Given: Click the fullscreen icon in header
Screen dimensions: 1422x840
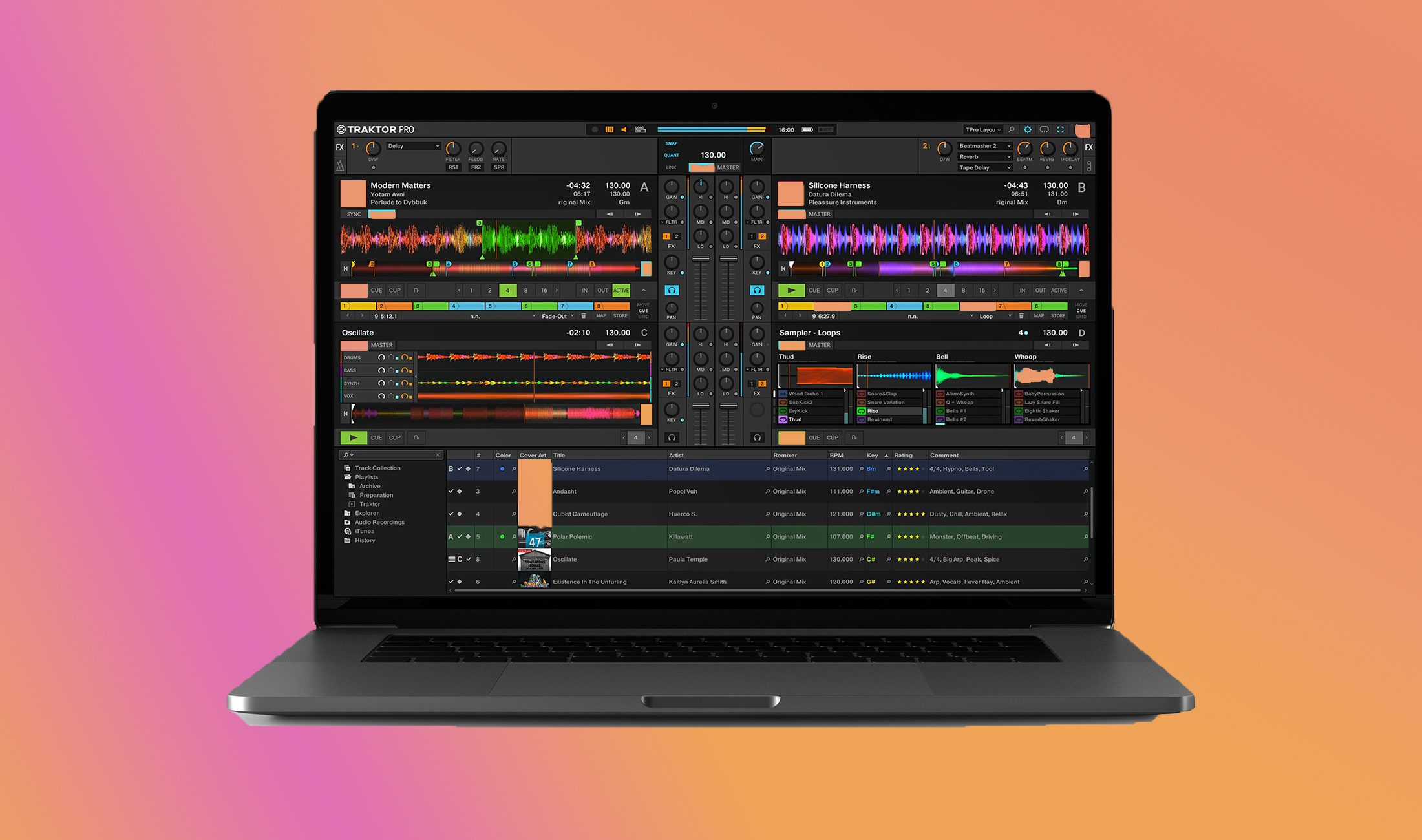Looking at the screenshot, I should point(1060,130).
